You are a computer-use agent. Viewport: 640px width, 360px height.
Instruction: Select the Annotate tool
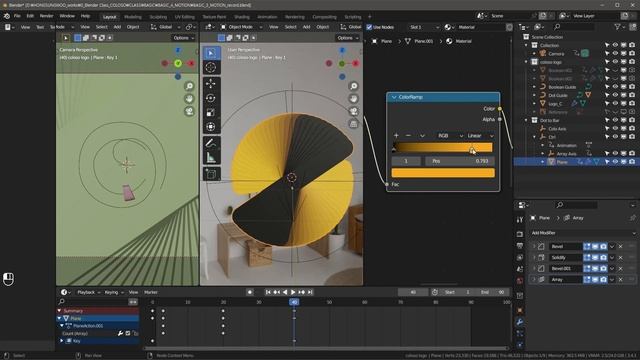(211, 143)
